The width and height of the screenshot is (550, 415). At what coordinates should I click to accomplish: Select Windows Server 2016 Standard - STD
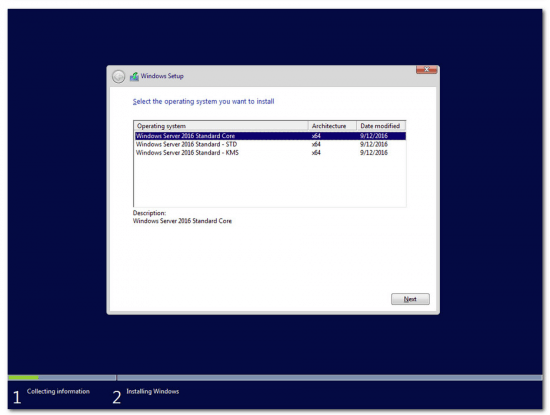pyautogui.click(x=270, y=144)
